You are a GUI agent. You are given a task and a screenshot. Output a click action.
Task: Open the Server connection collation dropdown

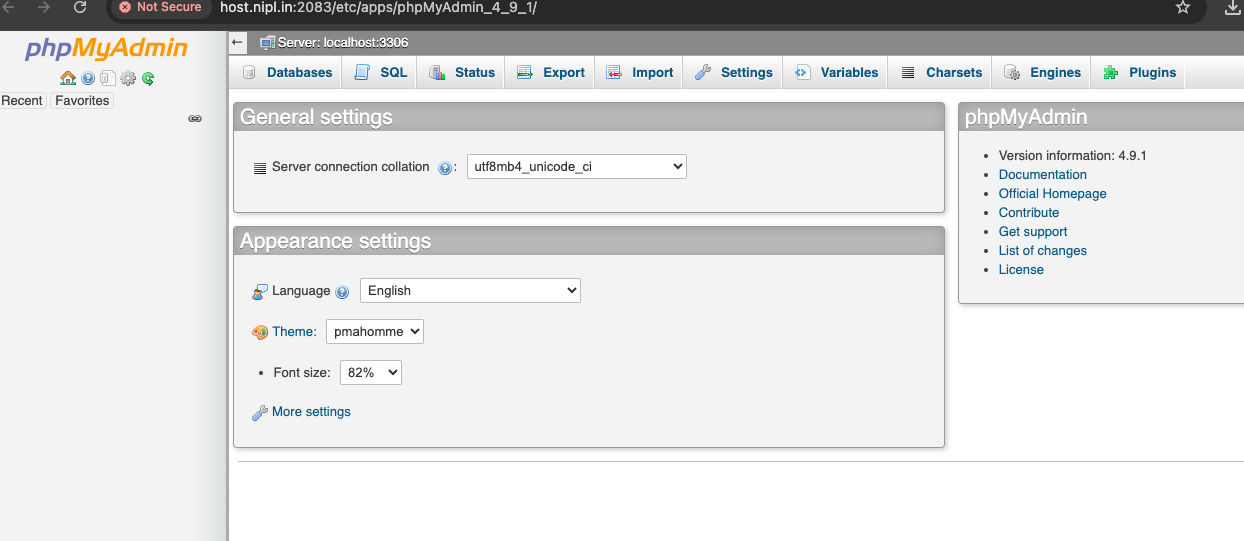point(576,167)
